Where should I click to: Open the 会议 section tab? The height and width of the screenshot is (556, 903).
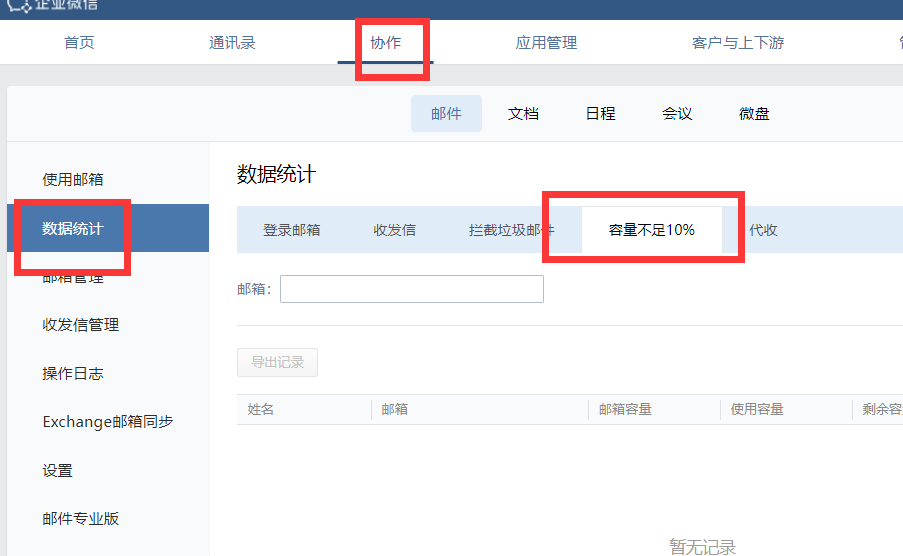click(677, 114)
